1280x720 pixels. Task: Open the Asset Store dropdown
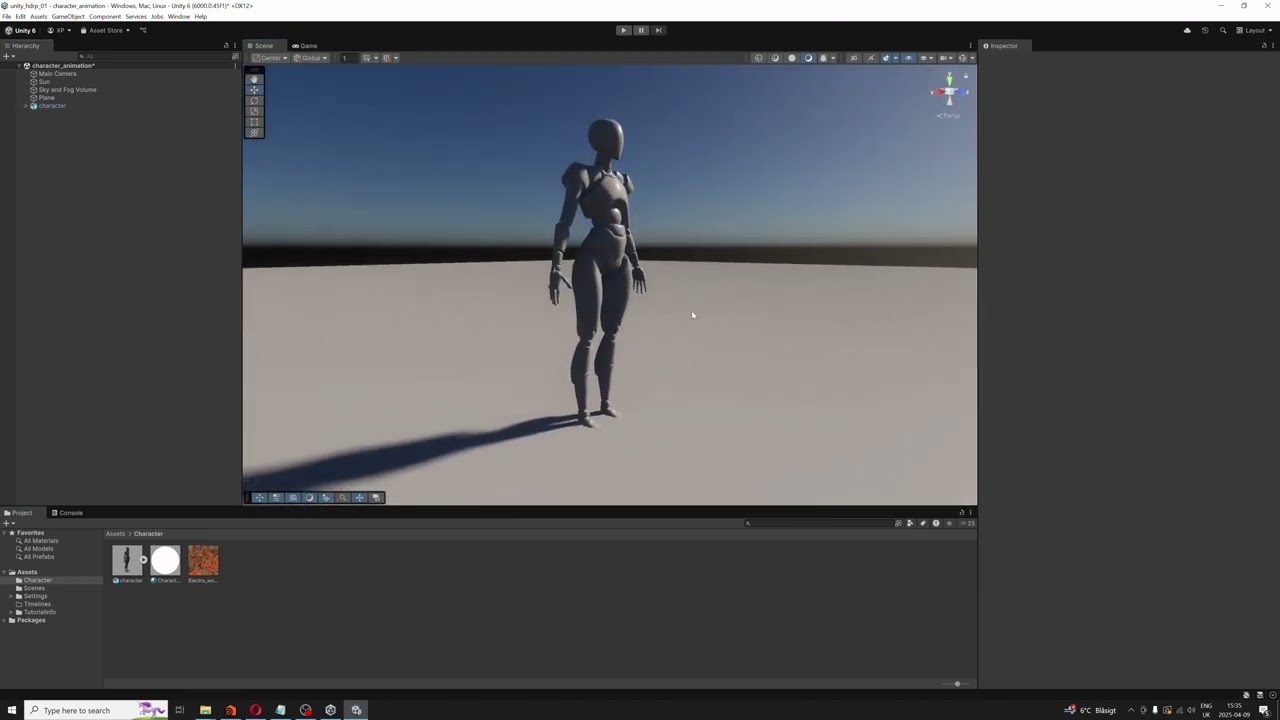(105, 30)
